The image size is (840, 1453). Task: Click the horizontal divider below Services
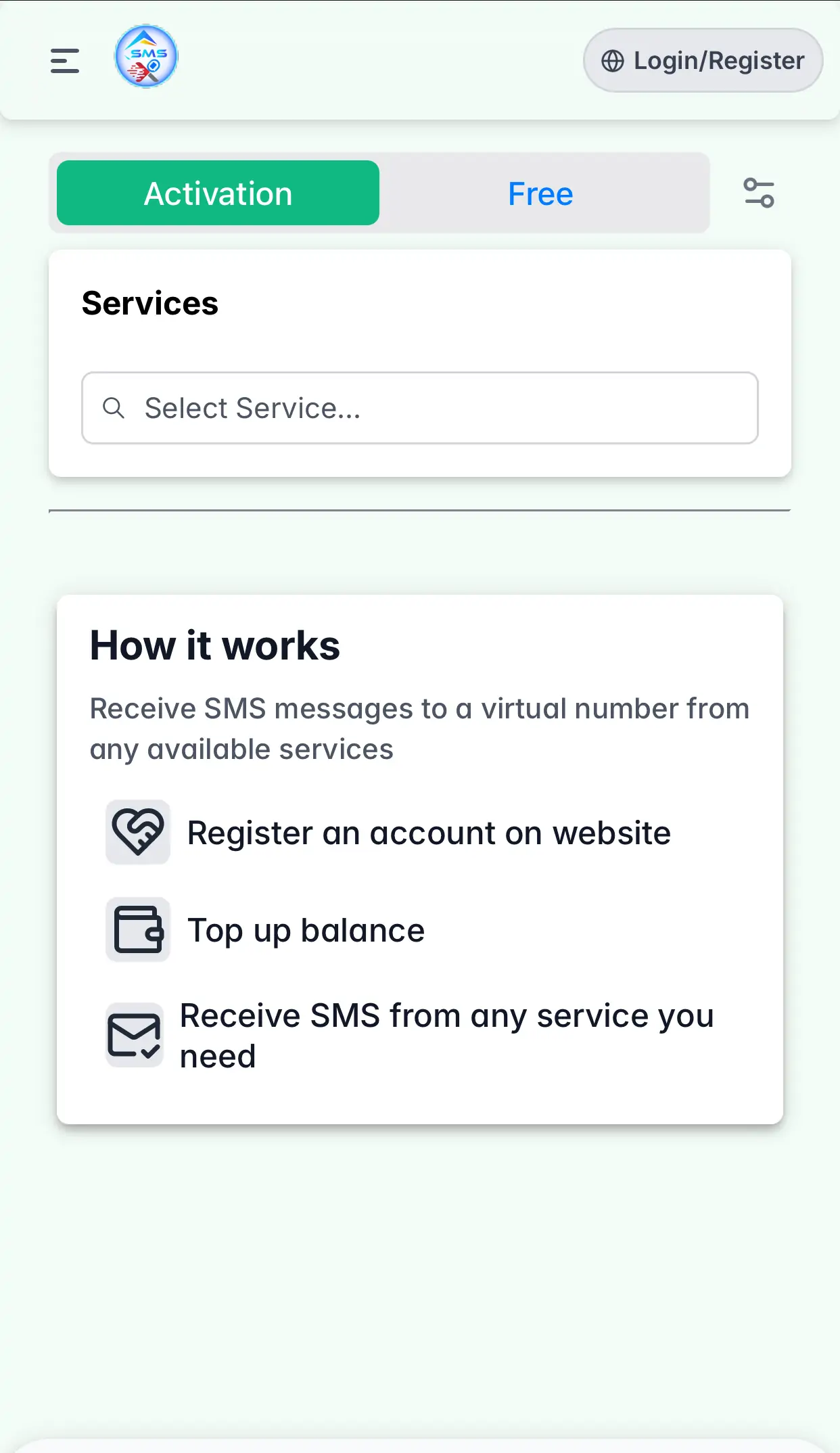(419, 511)
